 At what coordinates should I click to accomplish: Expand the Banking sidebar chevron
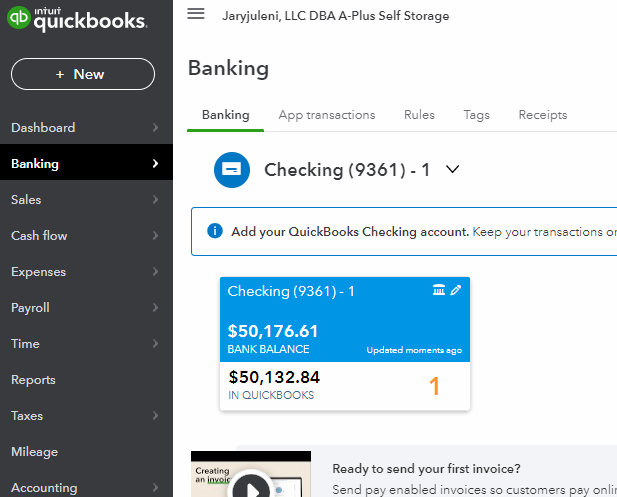(155, 163)
